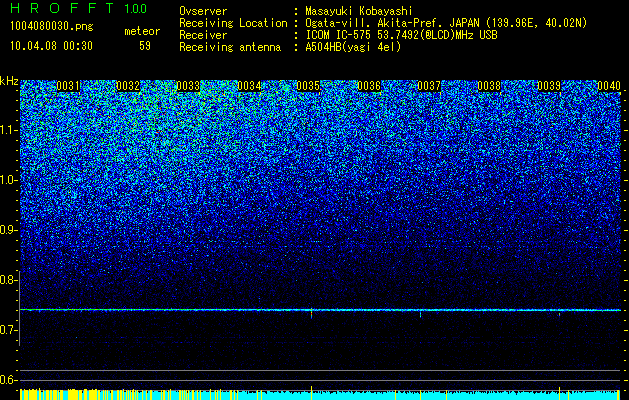Image resolution: width=629 pixels, height=400 pixels.
Task: Click the meteor count value 59
Action: click(x=145, y=46)
